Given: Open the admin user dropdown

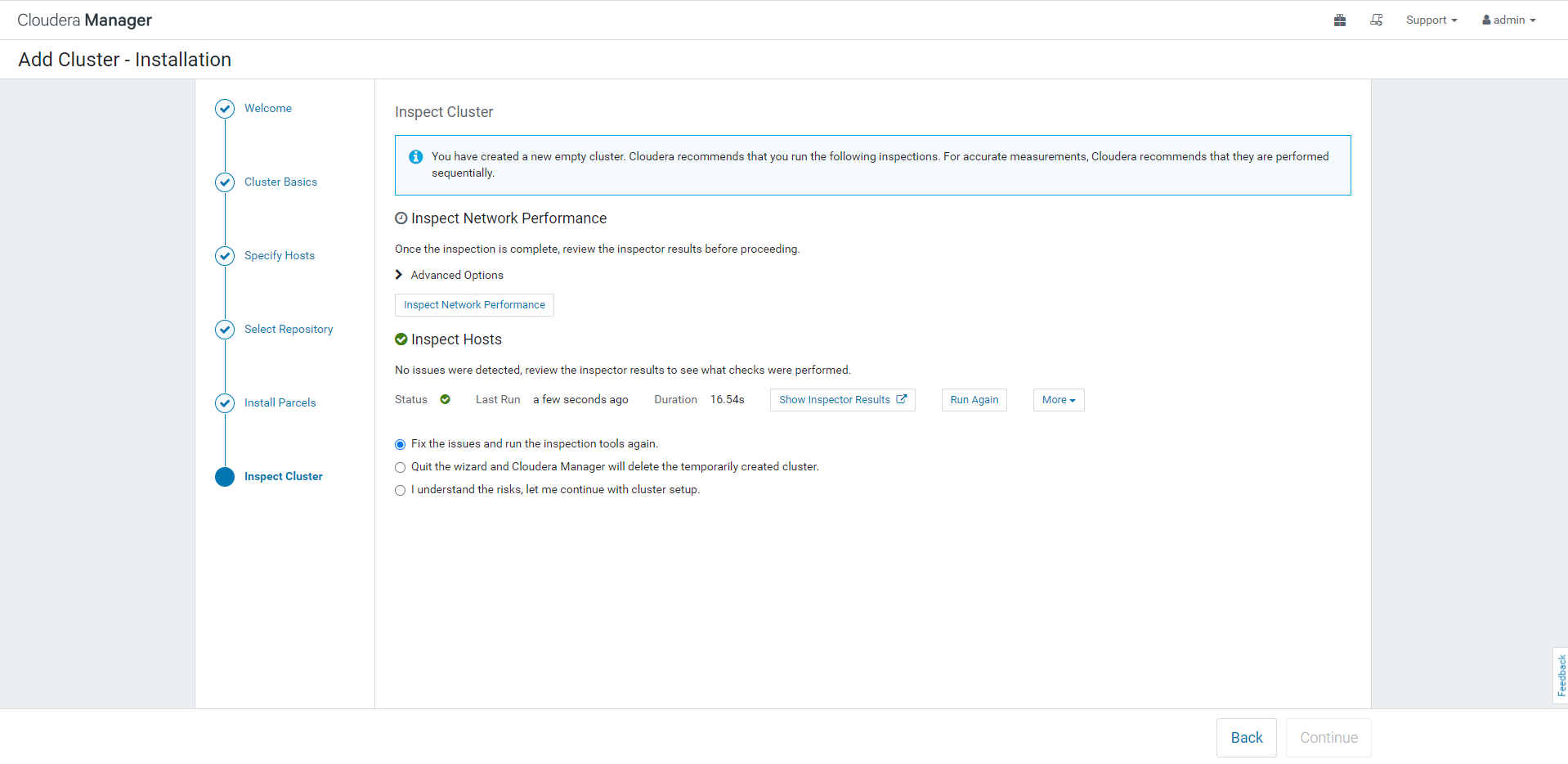Looking at the screenshot, I should point(1509,20).
